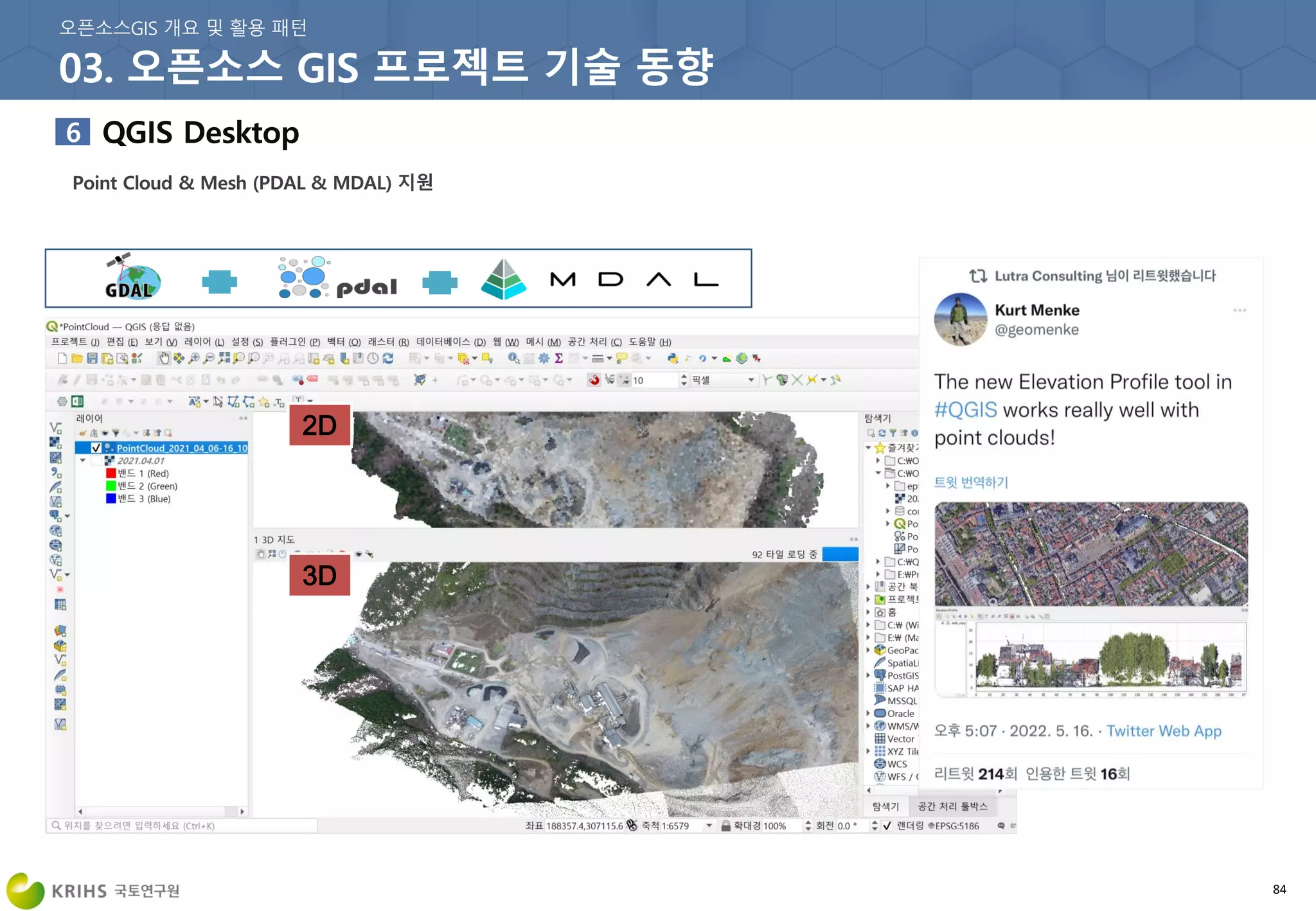Toggle the rendering checkbox in status bar
The height and width of the screenshot is (911, 1316).
point(887,826)
